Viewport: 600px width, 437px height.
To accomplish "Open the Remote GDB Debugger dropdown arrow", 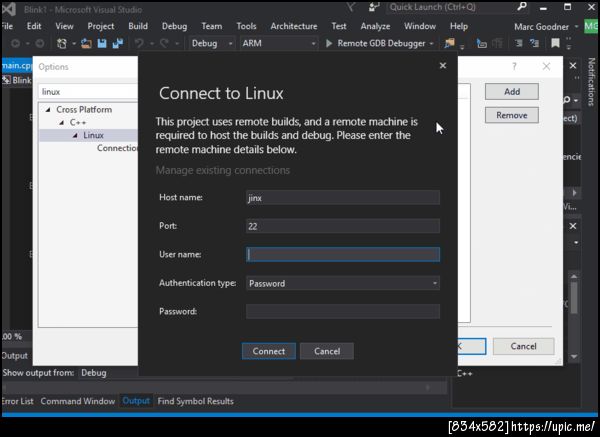I will [x=432, y=44].
